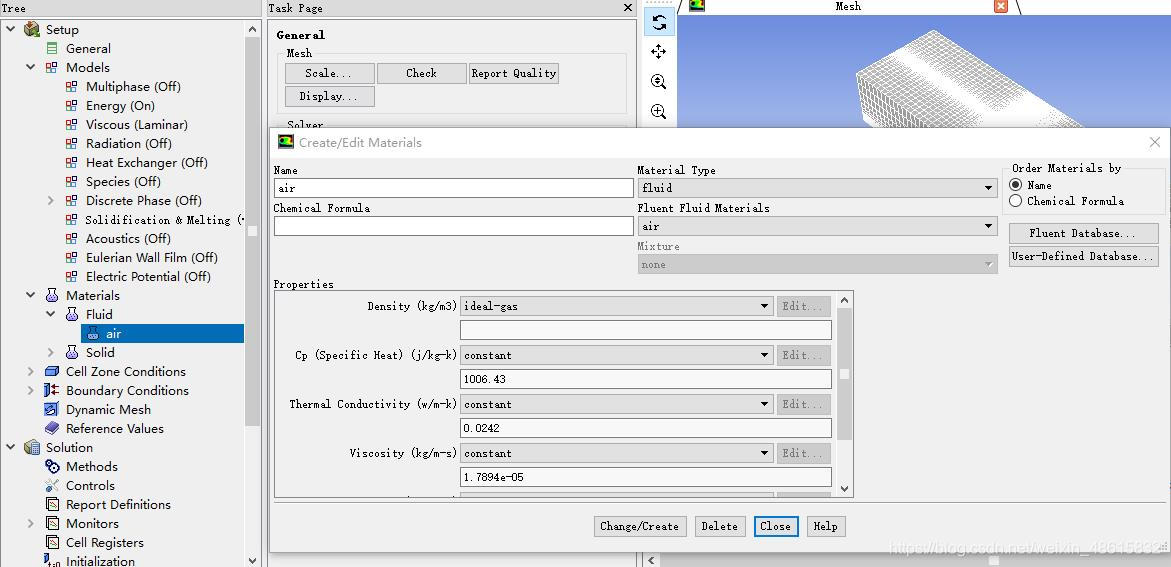Click the Reference Values icon

pos(52,429)
